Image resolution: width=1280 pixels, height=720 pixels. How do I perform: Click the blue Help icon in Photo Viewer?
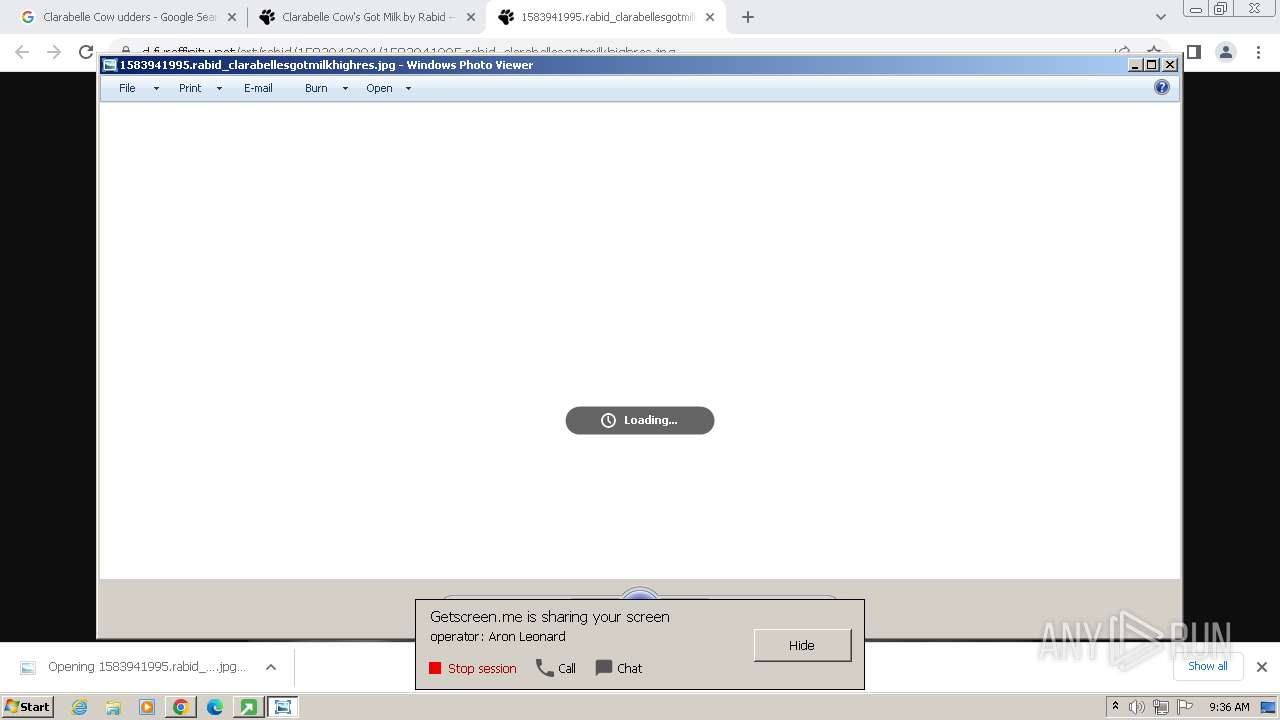point(1162,87)
